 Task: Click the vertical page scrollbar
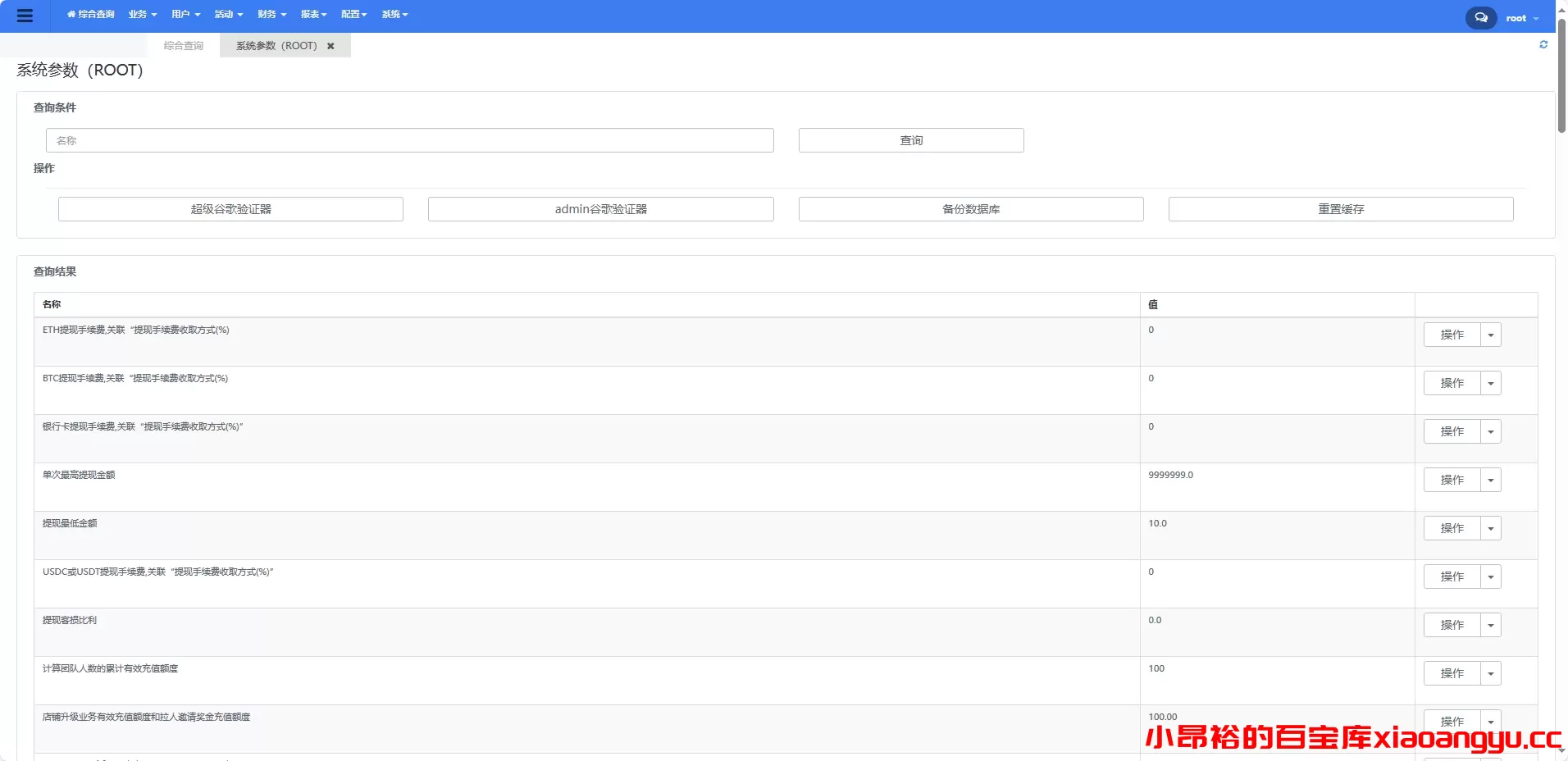(1561, 78)
